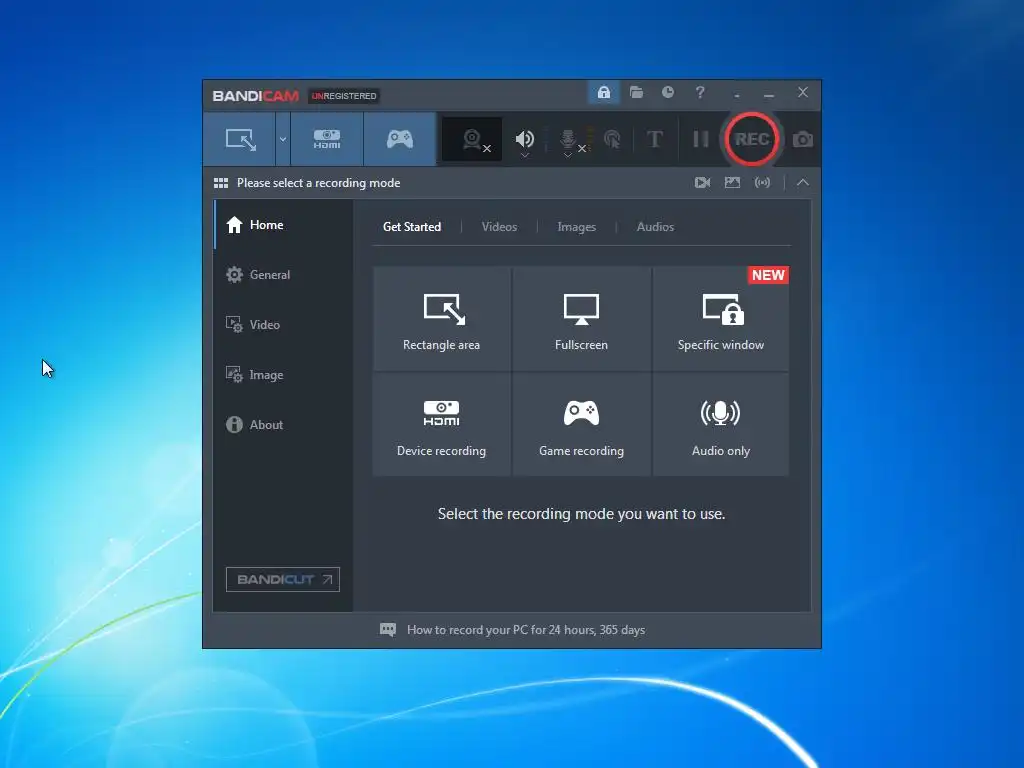This screenshot has height=768, width=1024.
Task: Enable text overlay T icon
Action: coord(654,139)
